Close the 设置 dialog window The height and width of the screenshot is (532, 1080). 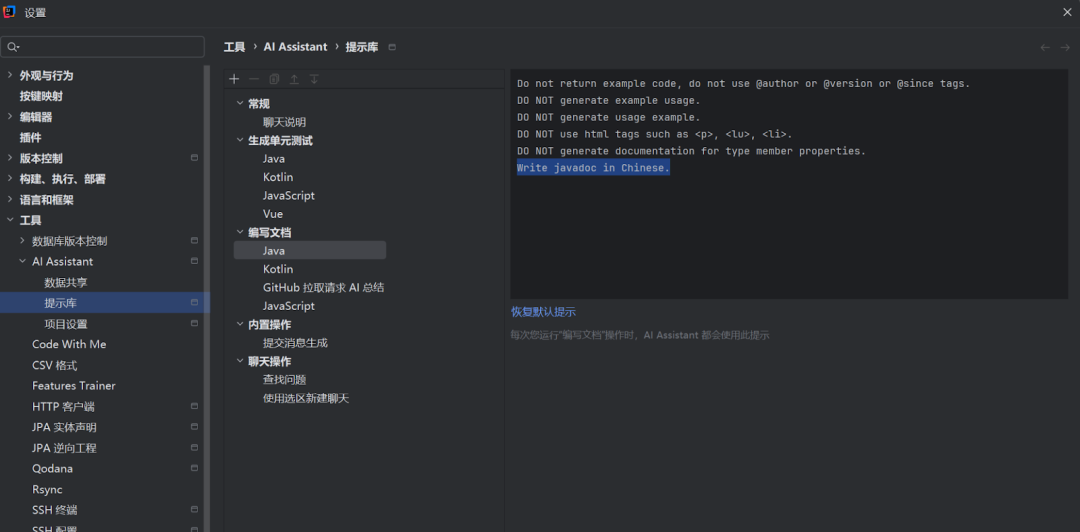(x=1067, y=12)
